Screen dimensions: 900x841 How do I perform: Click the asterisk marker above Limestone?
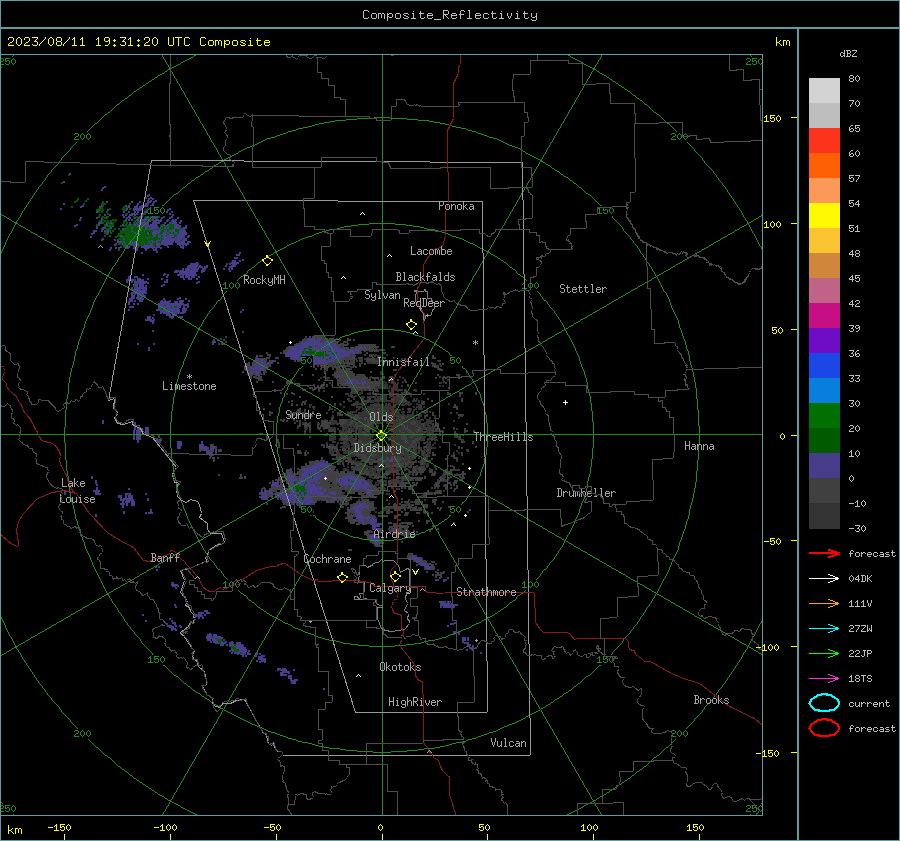click(x=189, y=377)
